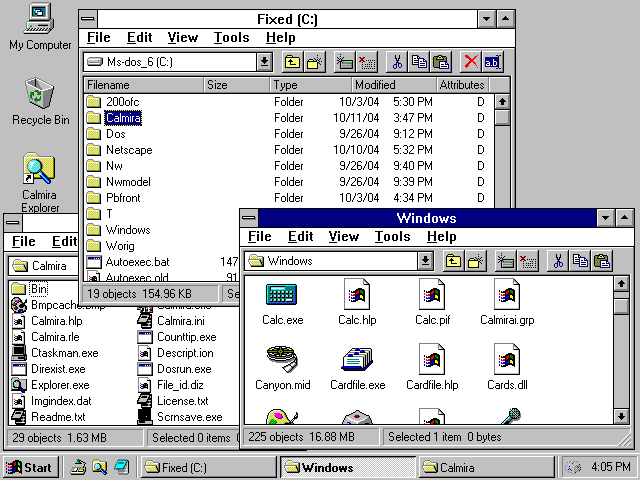Launch the Calmira Explorer desktop shortcut

click(x=40, y=182)
